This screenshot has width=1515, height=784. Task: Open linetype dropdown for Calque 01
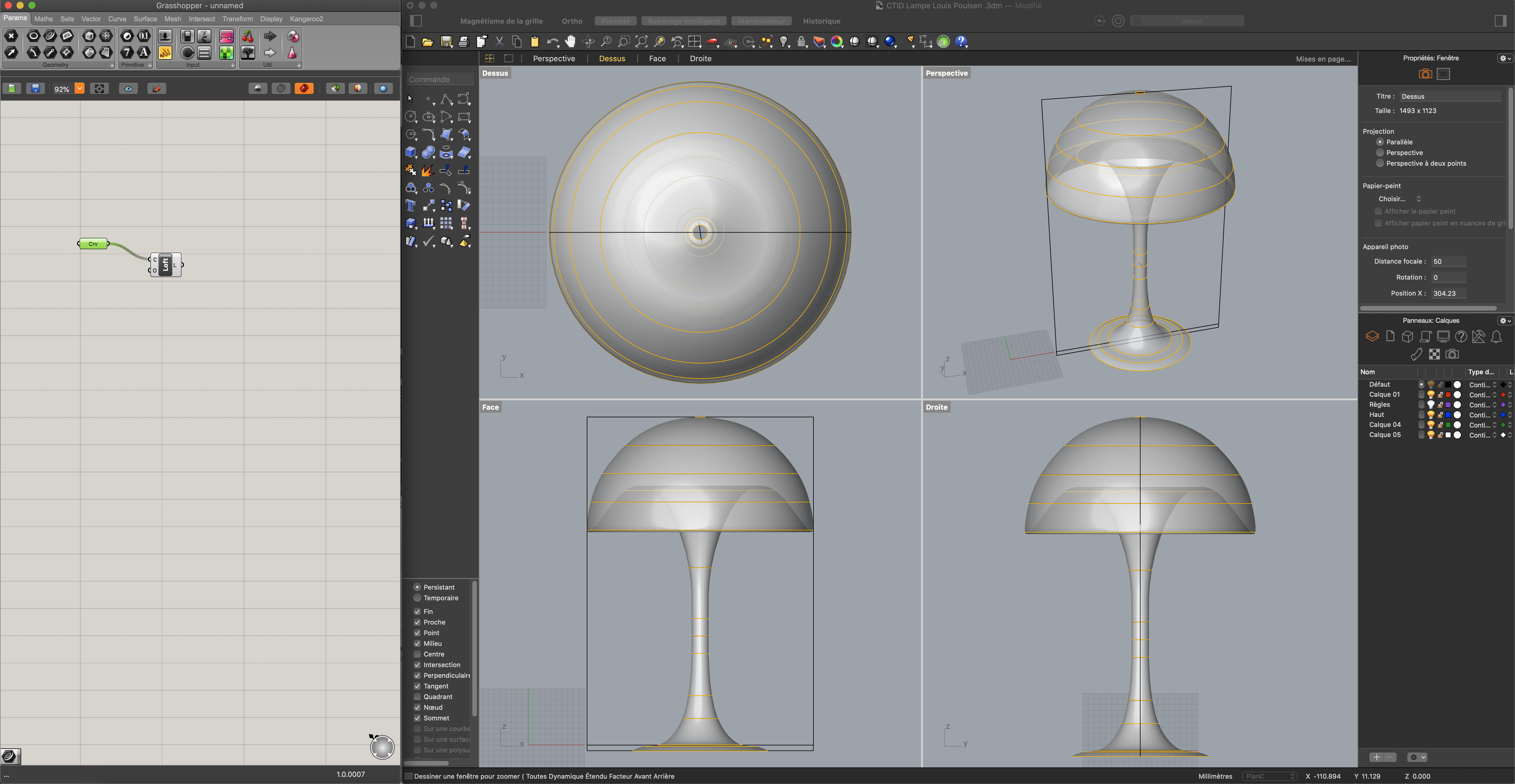1483,395
